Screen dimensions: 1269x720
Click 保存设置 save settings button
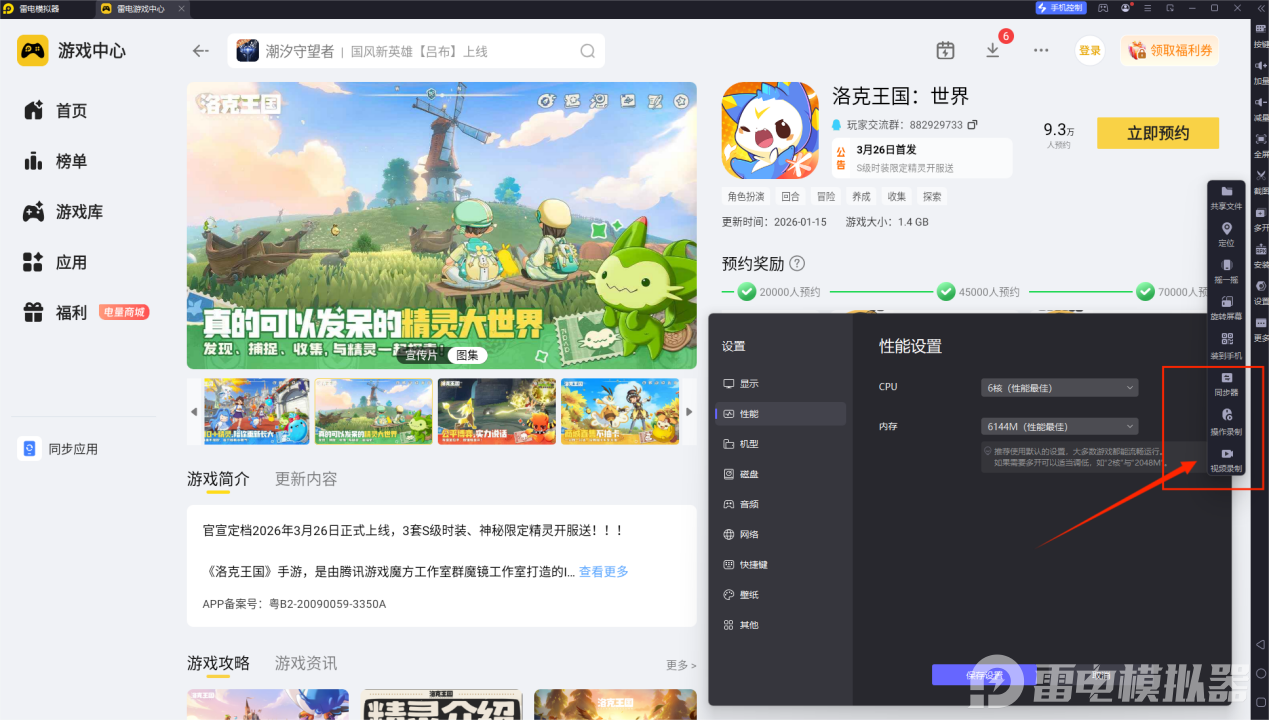(984, 675)
